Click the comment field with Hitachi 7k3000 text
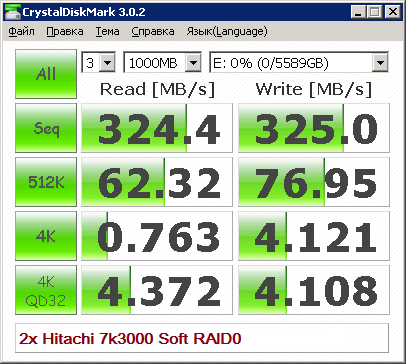This screenshot has height=364, width=406. pos(202,338)
